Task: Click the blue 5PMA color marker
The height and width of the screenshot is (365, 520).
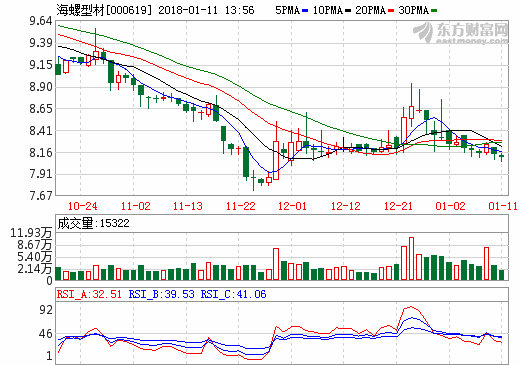Action: tap(305, 11)
